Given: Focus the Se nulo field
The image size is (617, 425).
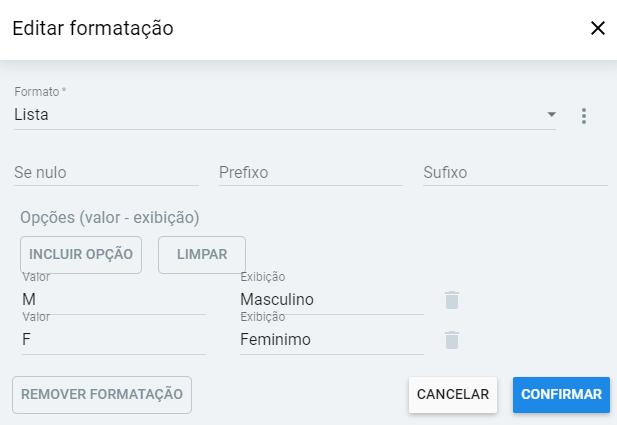Looking at the screenshot, I should click(x=106, y=173).
